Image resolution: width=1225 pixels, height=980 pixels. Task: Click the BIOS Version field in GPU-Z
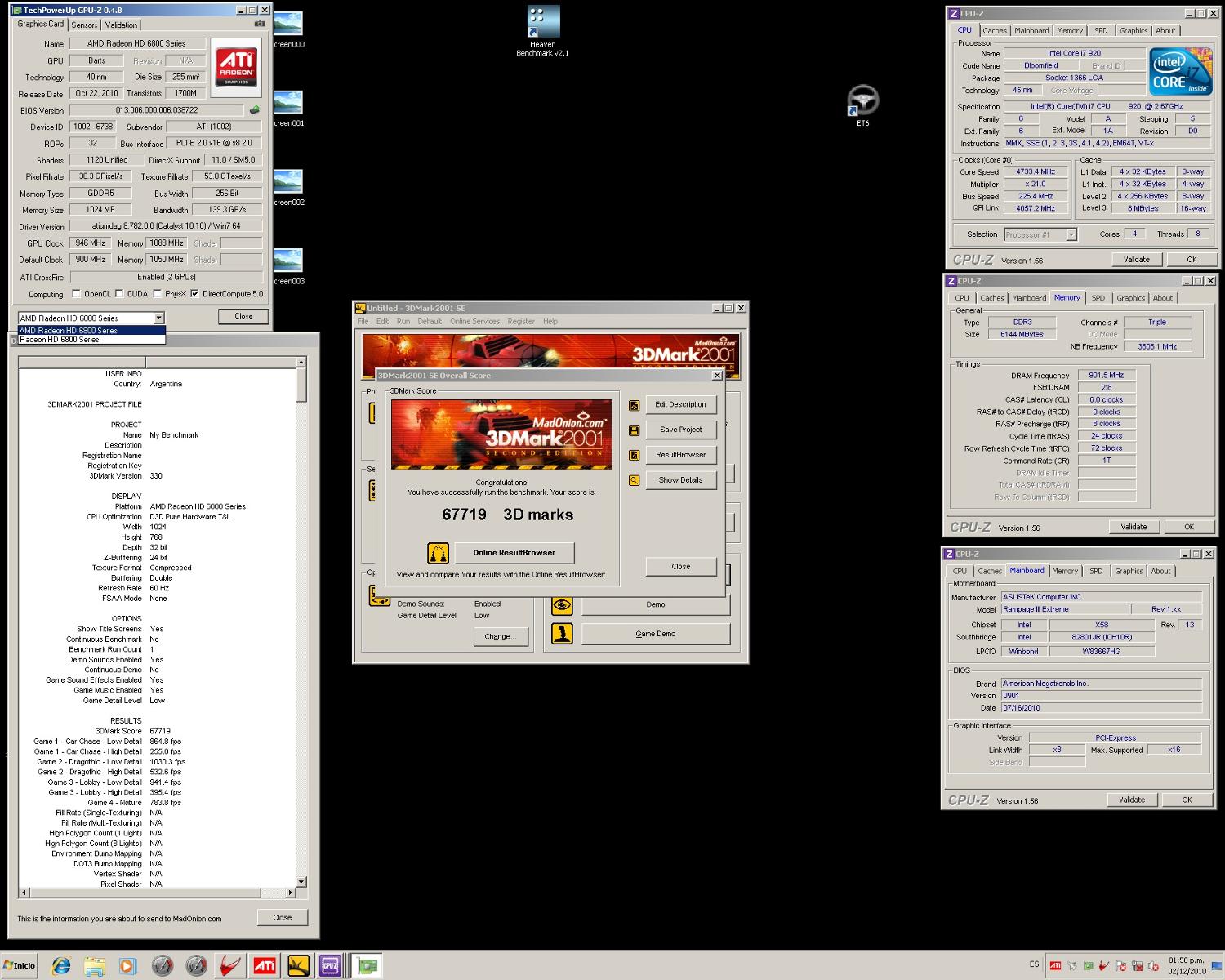click(157, 110)
